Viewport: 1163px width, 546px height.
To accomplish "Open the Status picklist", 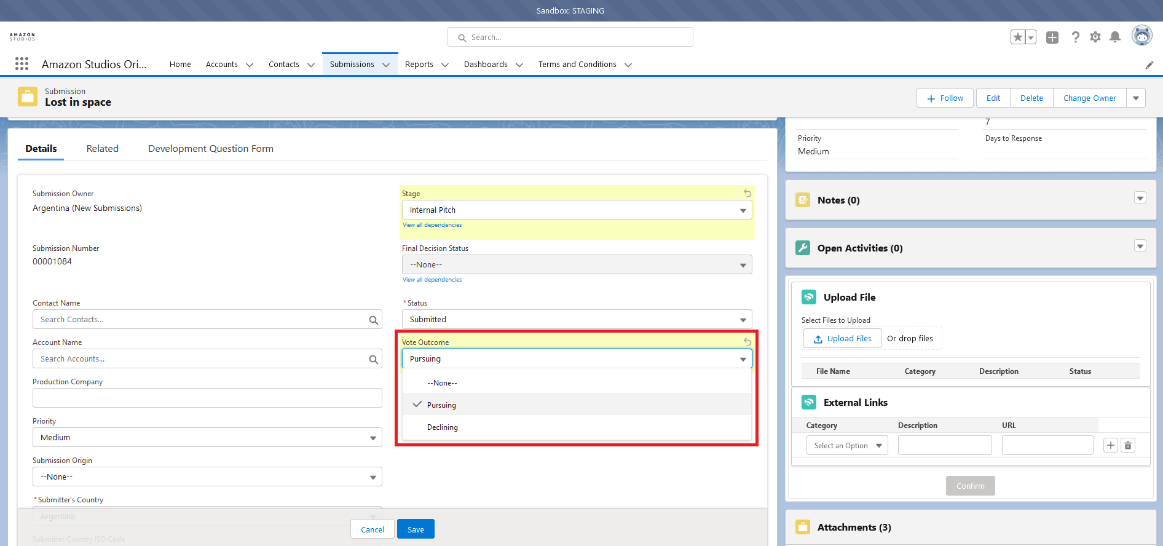I will (x=577, y=319).
